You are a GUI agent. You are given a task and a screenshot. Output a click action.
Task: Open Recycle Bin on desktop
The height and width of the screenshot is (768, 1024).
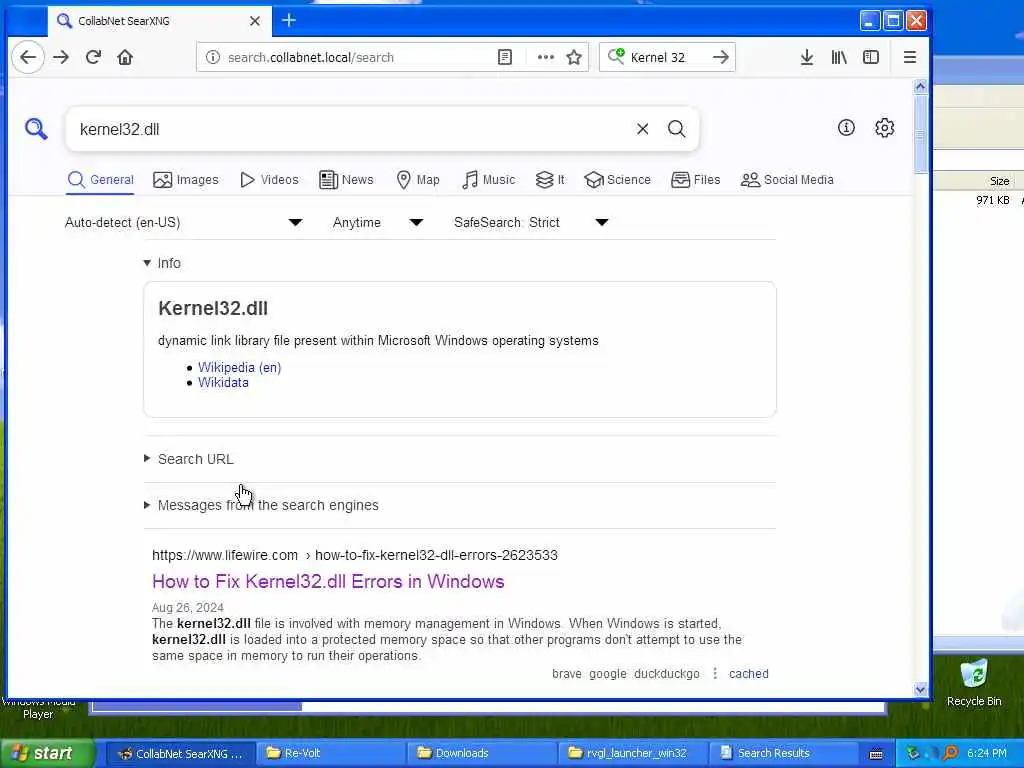pos(974,682)
